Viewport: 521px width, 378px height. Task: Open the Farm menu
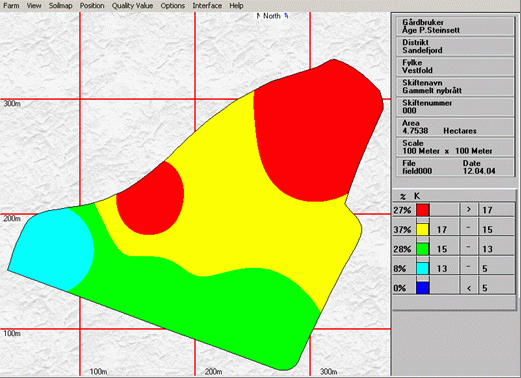[x=11, y=6]
